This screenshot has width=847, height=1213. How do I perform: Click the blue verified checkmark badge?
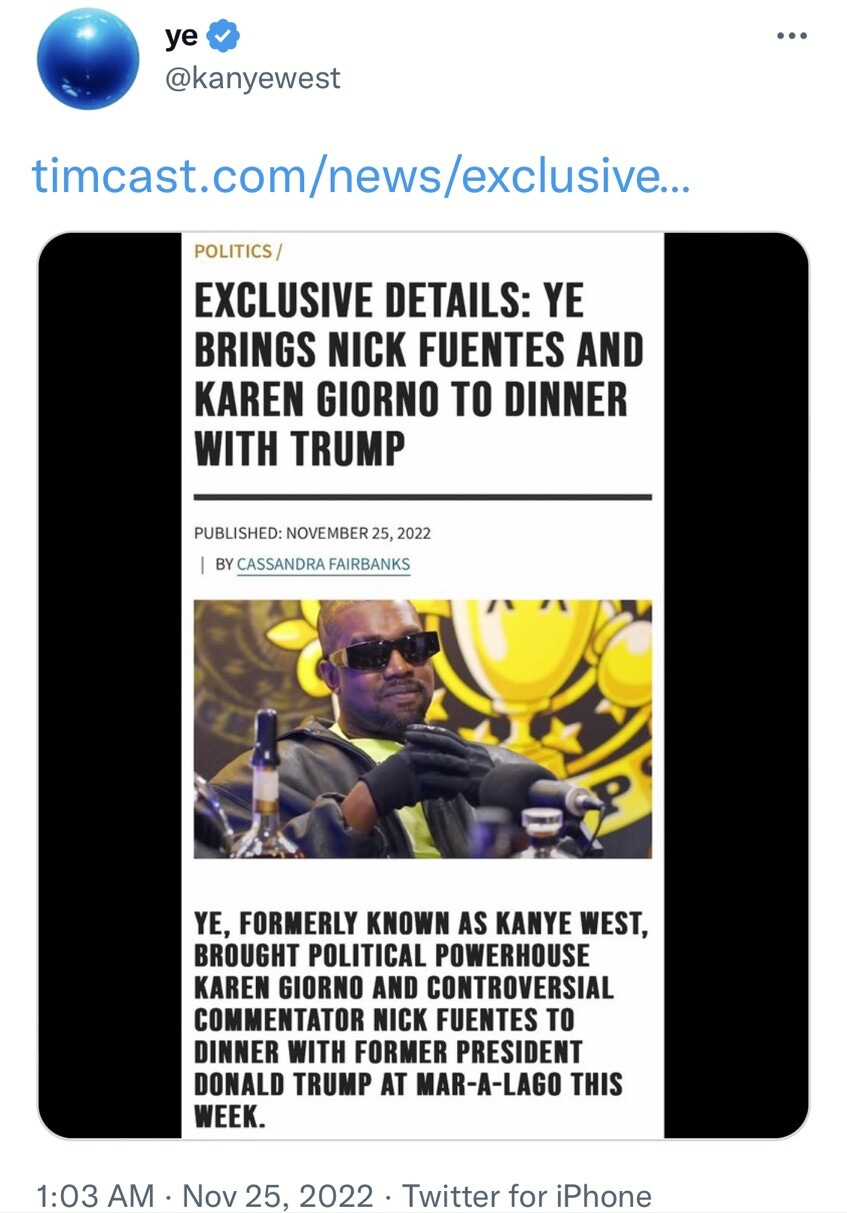224,37
